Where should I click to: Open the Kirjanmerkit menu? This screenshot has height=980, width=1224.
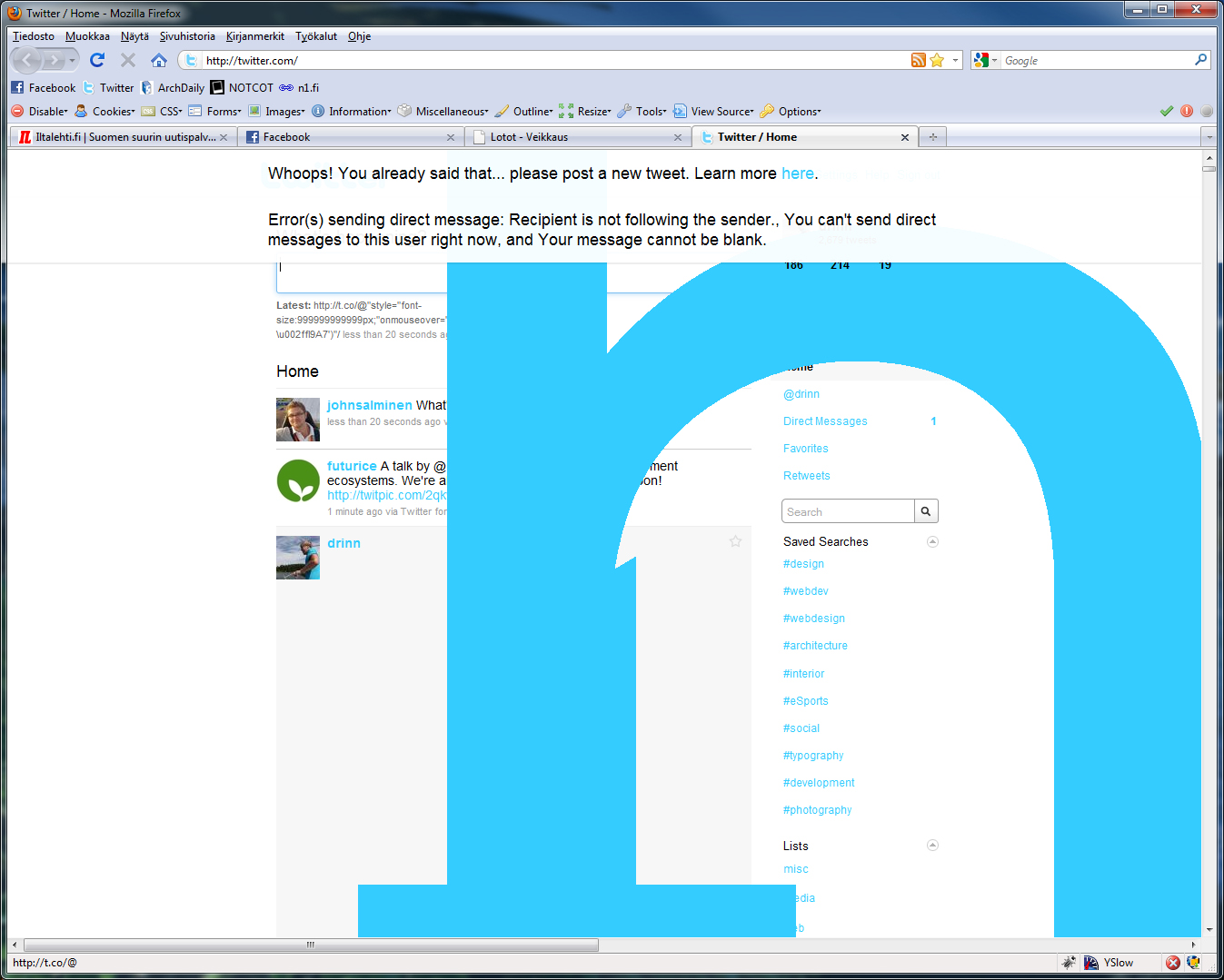(254, 36)
